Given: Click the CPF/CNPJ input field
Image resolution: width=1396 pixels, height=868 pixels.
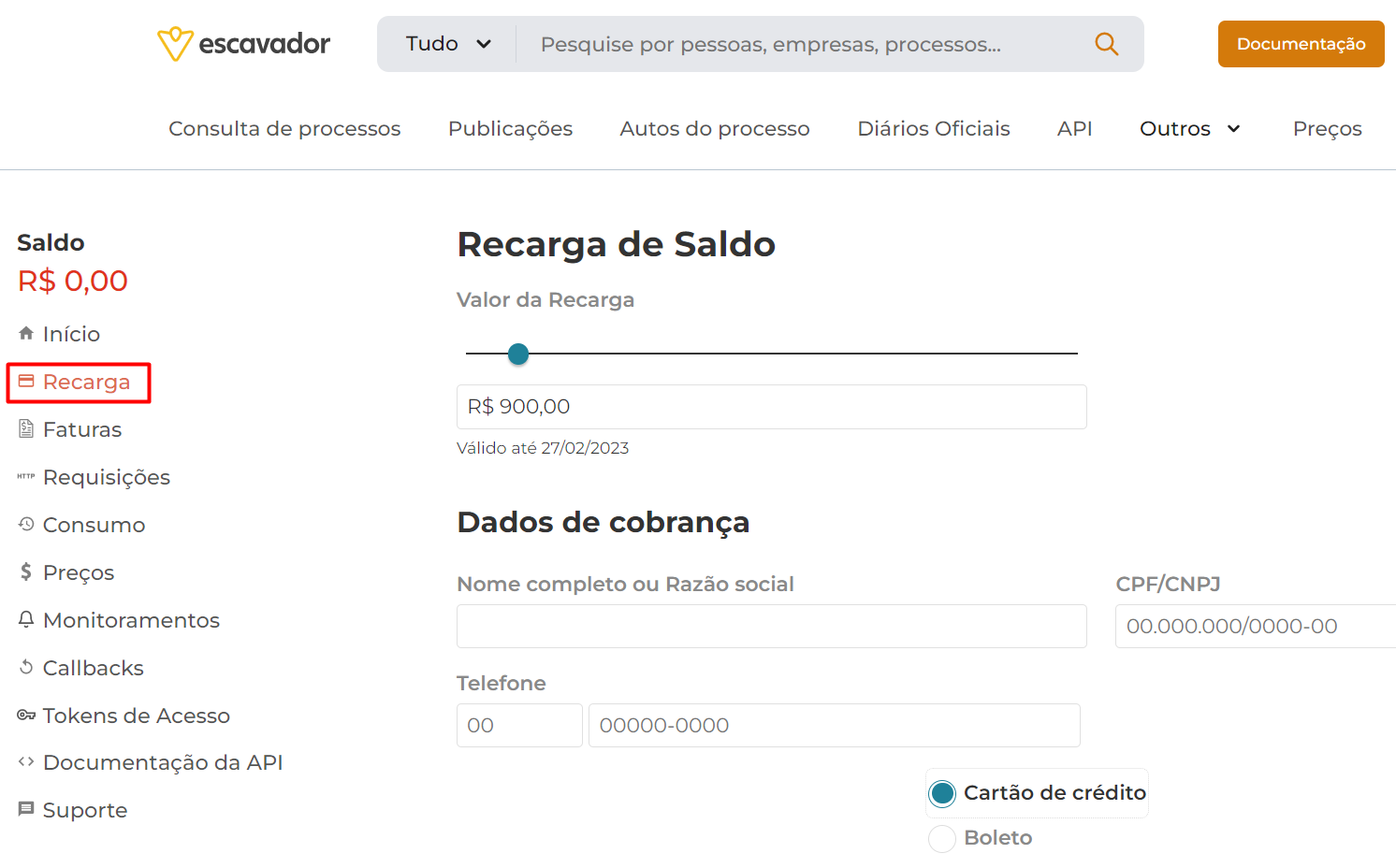Looking at the screenshot, I should tap(1256, 627).
